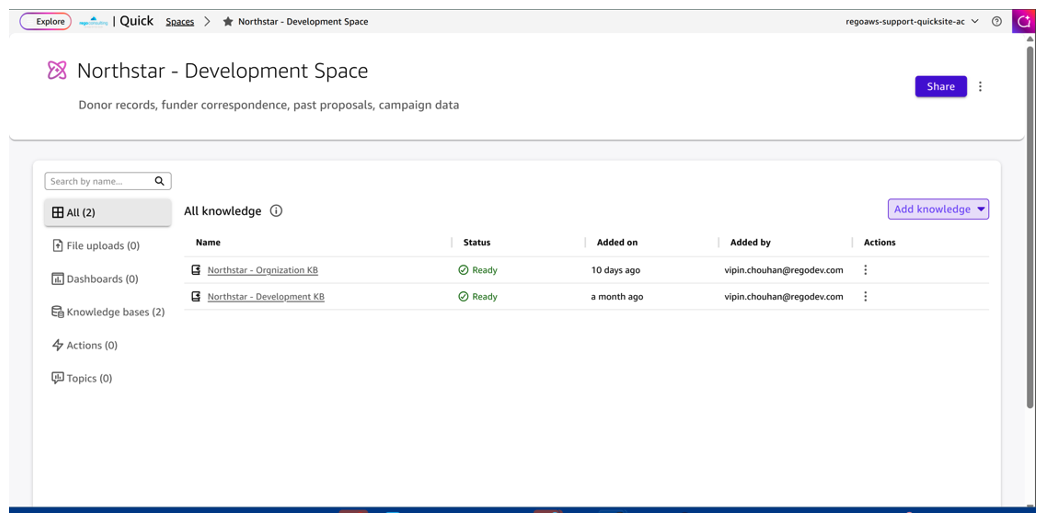The height and width of the screenshot is (518, 1048).
Task: Open actions menu for Northstar - Development KB
Action: 866,296
